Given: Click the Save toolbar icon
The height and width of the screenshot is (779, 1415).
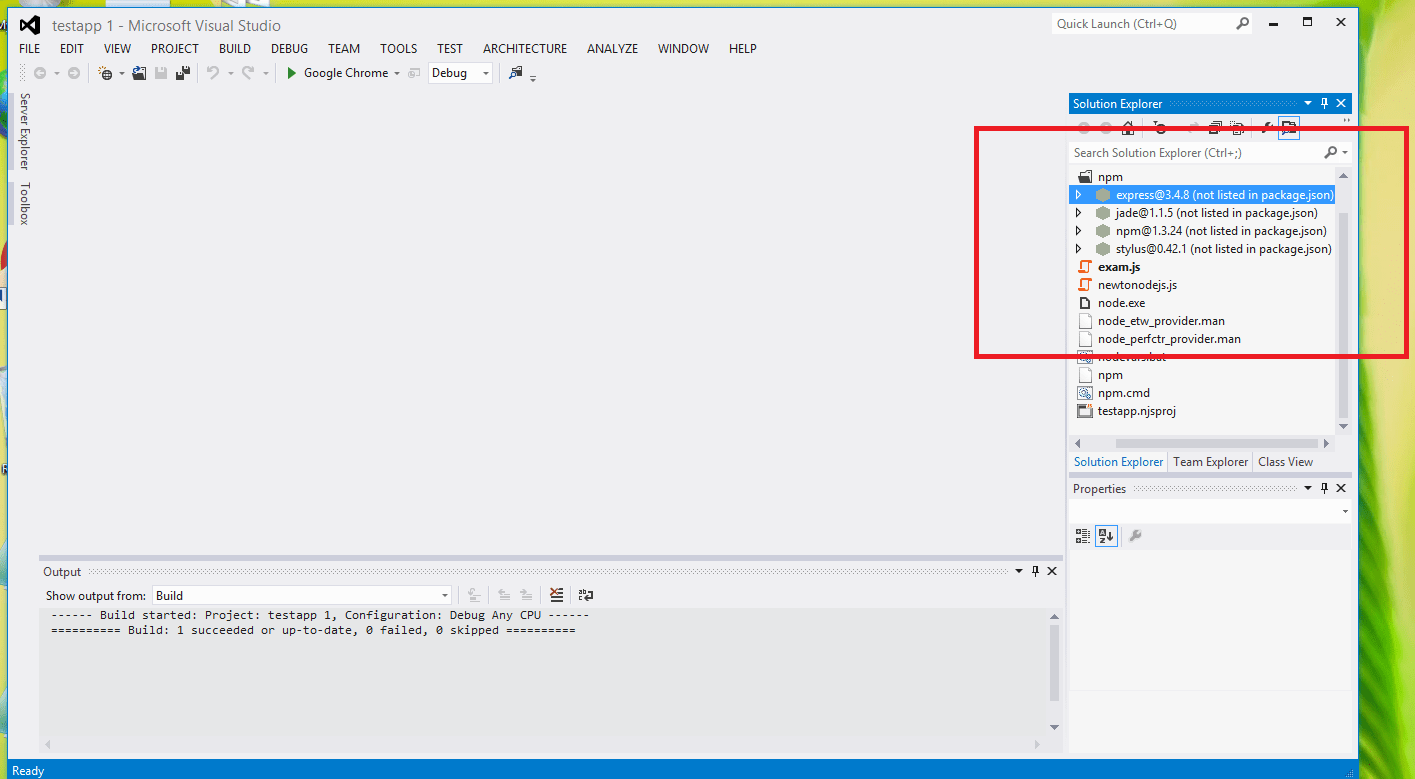Looking at the screenshot, I should click(161, 73).
